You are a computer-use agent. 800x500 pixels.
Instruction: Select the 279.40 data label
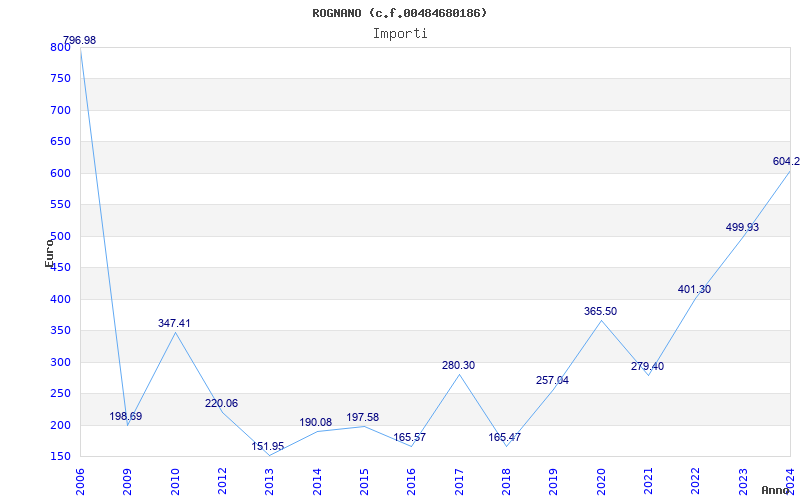[647, 366]
